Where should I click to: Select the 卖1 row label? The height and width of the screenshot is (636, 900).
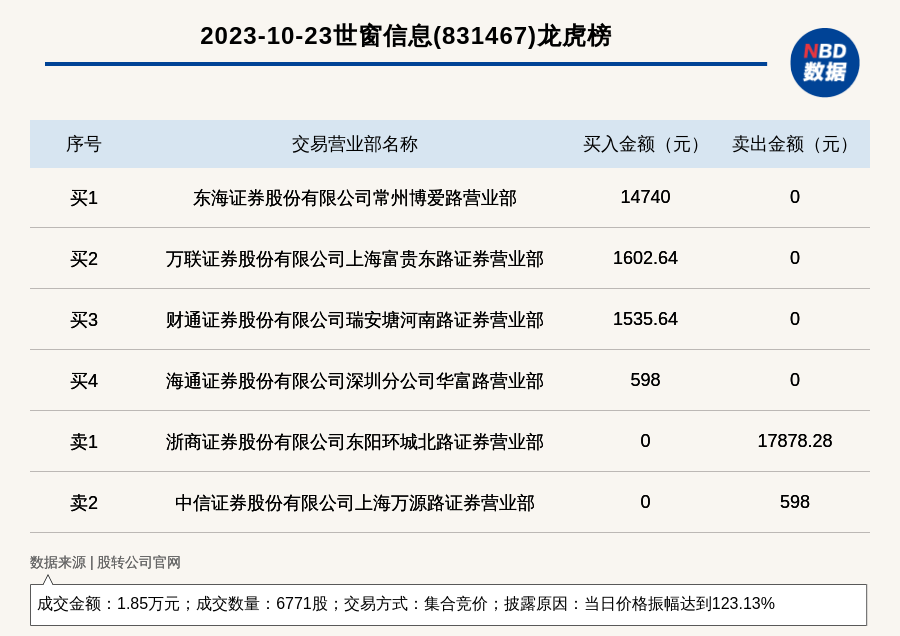[84, 442]
